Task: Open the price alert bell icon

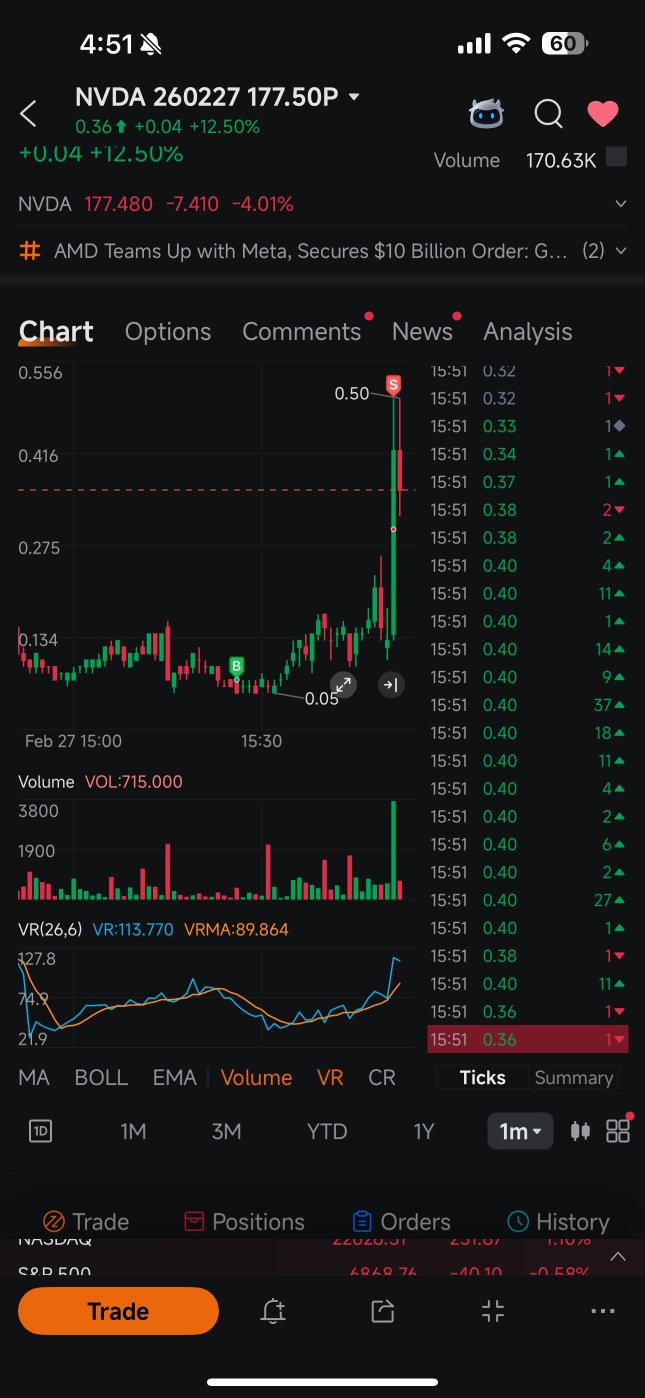Action: 273,1312
